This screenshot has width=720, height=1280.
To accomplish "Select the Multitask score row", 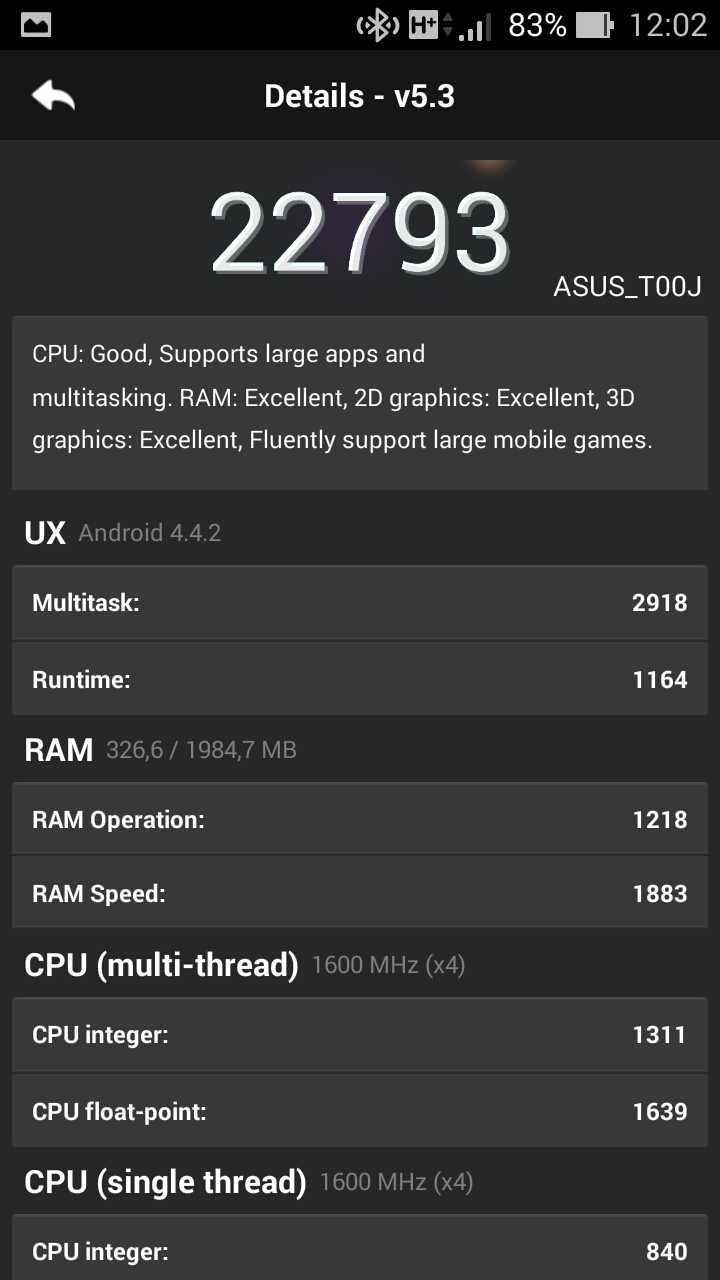I will click(360, 602).
